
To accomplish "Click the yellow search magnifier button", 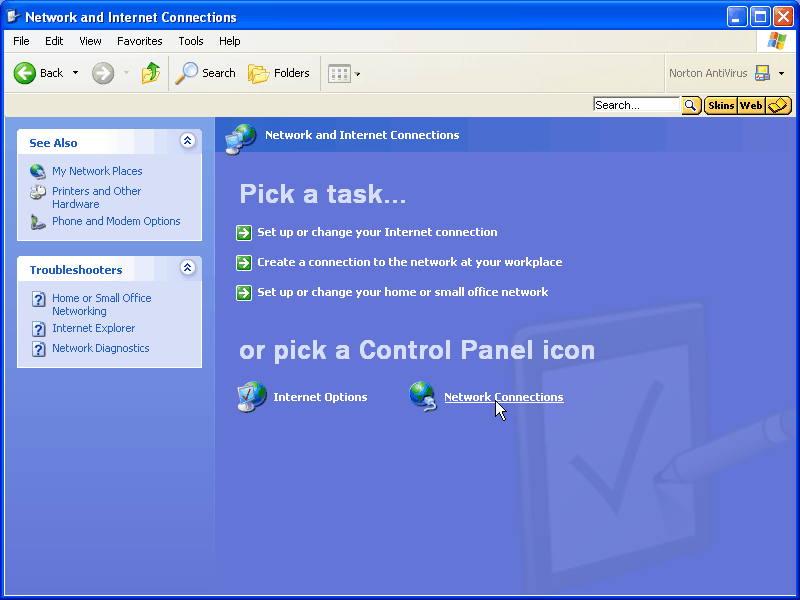I will 691,105.
